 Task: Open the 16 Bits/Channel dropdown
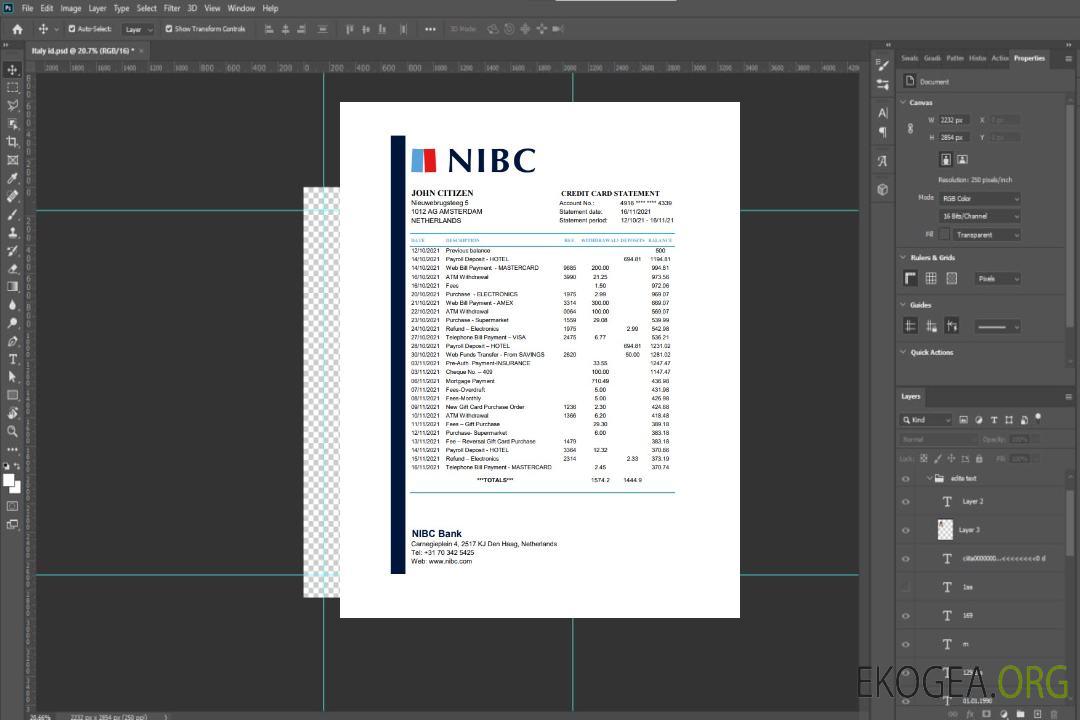pos(980,216)
